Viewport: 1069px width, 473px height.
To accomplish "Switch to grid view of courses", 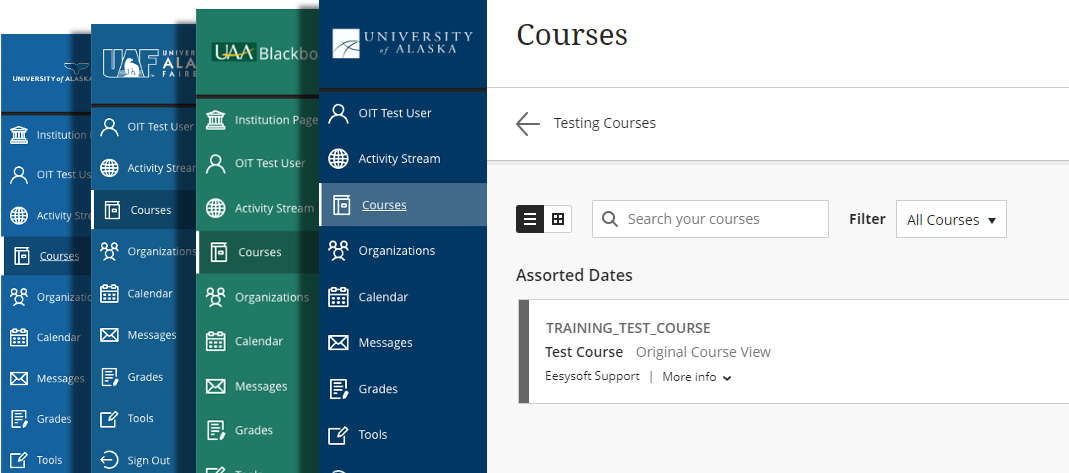I will (558, 219).
